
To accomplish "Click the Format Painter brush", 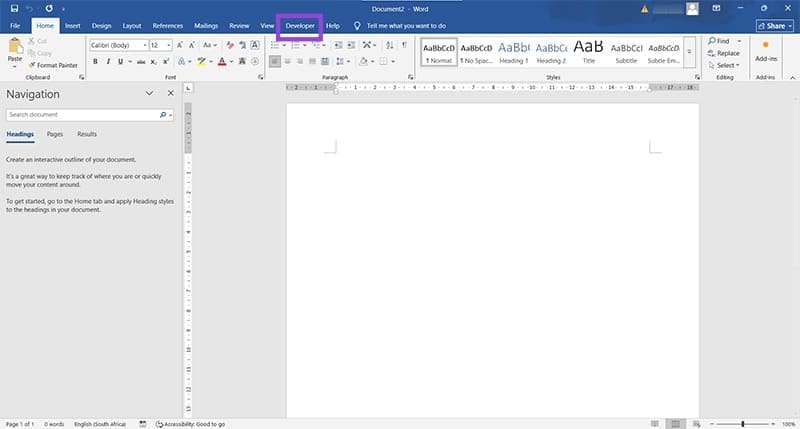I will (32, 65).
